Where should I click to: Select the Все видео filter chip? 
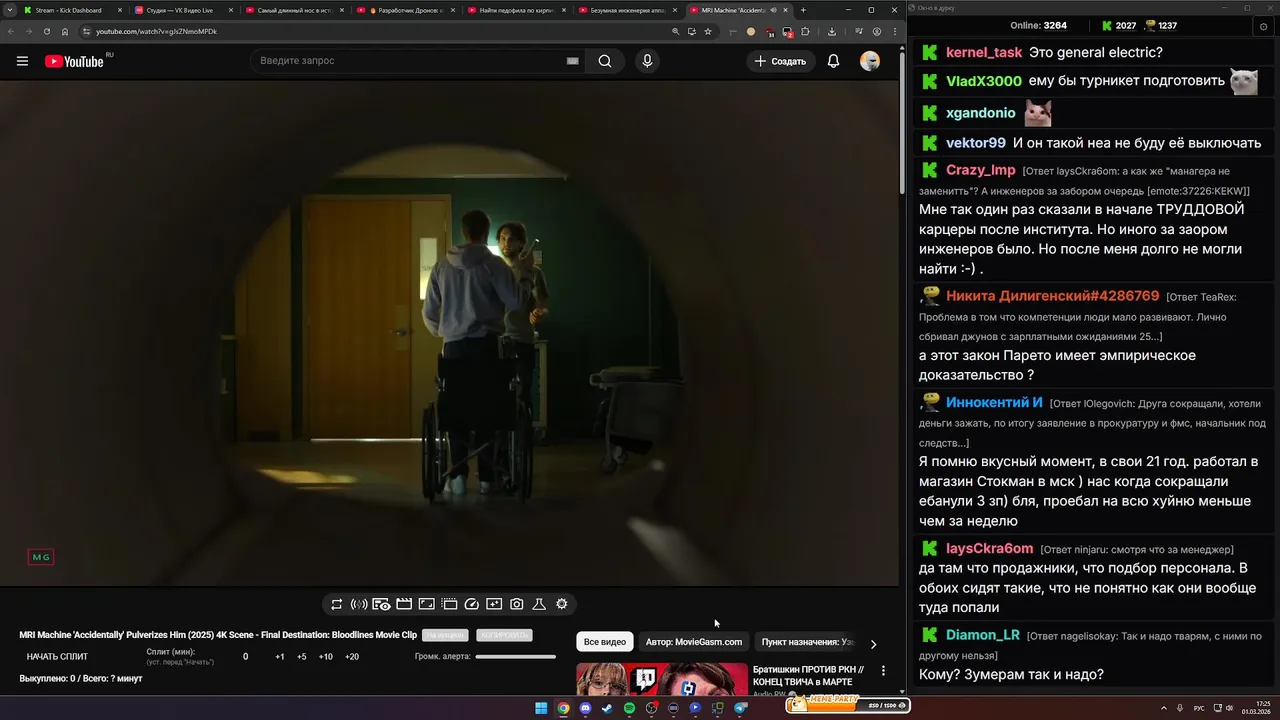tap(605, 642)
